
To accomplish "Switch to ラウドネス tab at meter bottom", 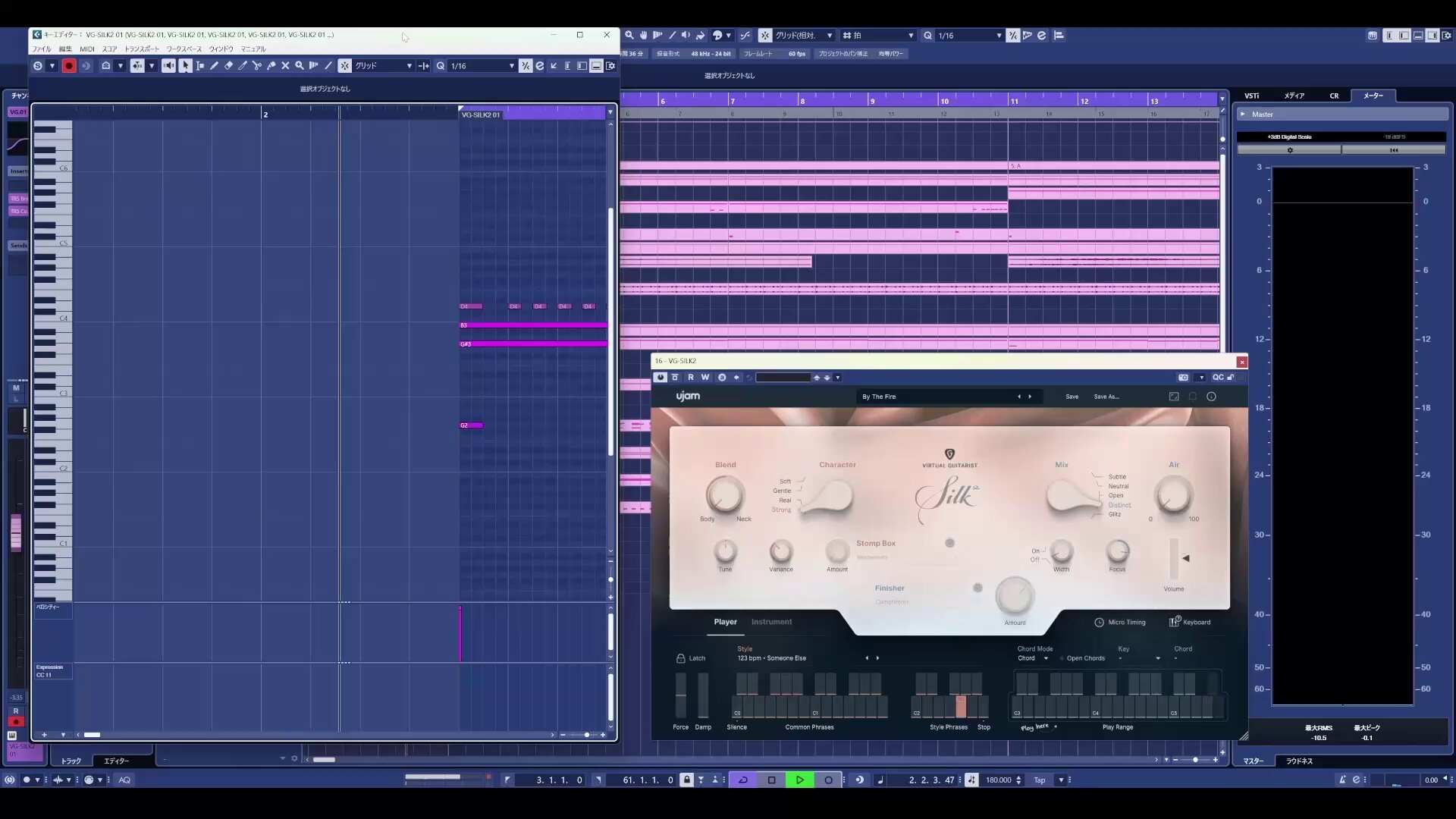I will click(1299, 761).
